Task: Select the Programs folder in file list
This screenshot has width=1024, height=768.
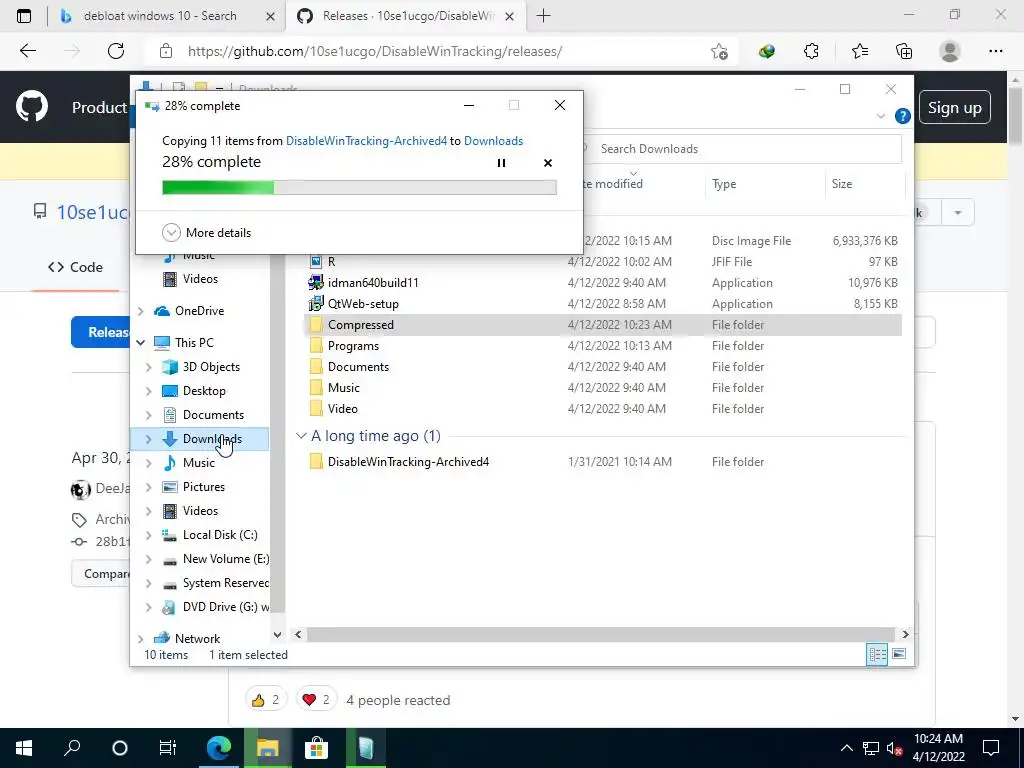Action: tap(353, 345)
